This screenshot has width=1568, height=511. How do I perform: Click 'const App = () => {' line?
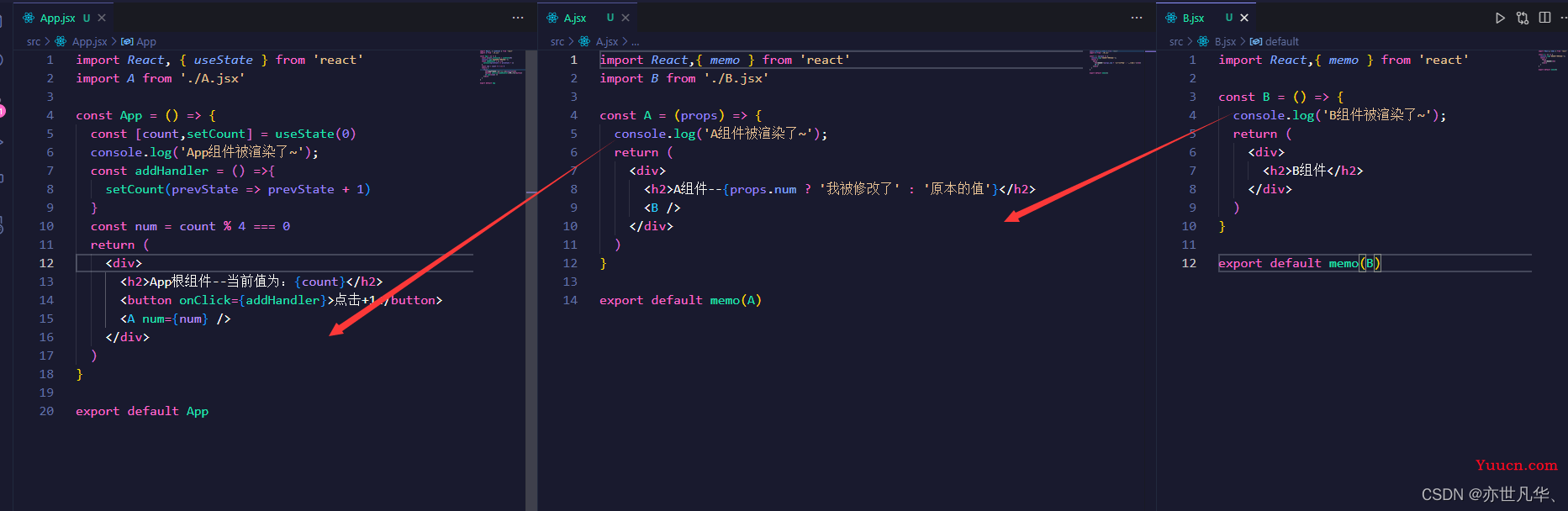146,115
